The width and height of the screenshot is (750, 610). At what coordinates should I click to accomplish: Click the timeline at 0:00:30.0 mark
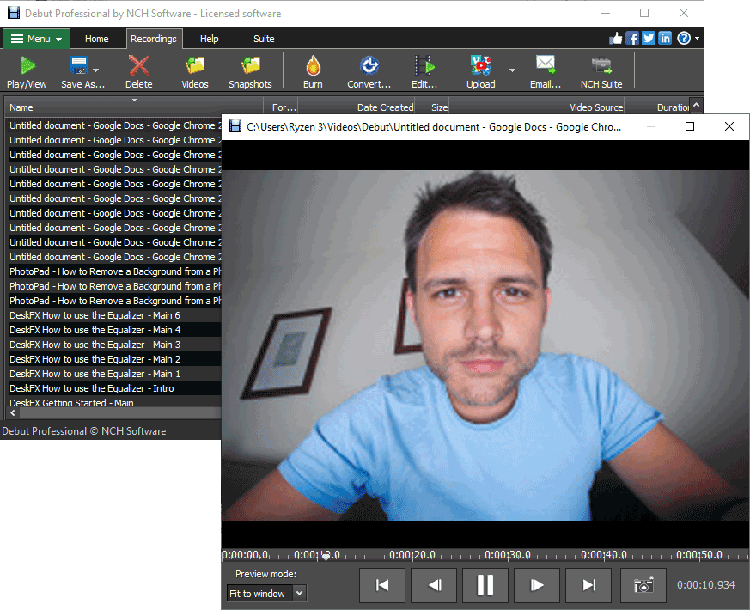pyautogui.click(x=508, y=555)
